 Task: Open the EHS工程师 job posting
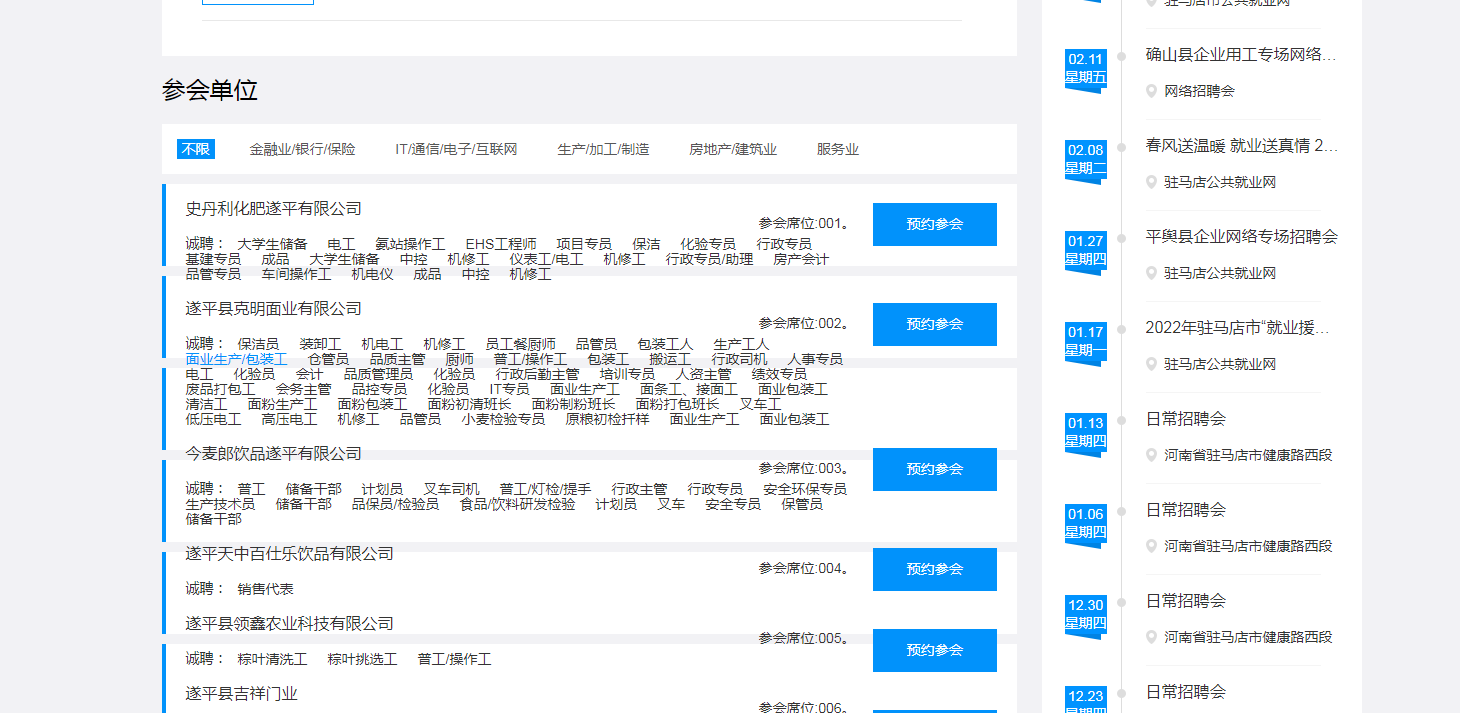(501, 244)
